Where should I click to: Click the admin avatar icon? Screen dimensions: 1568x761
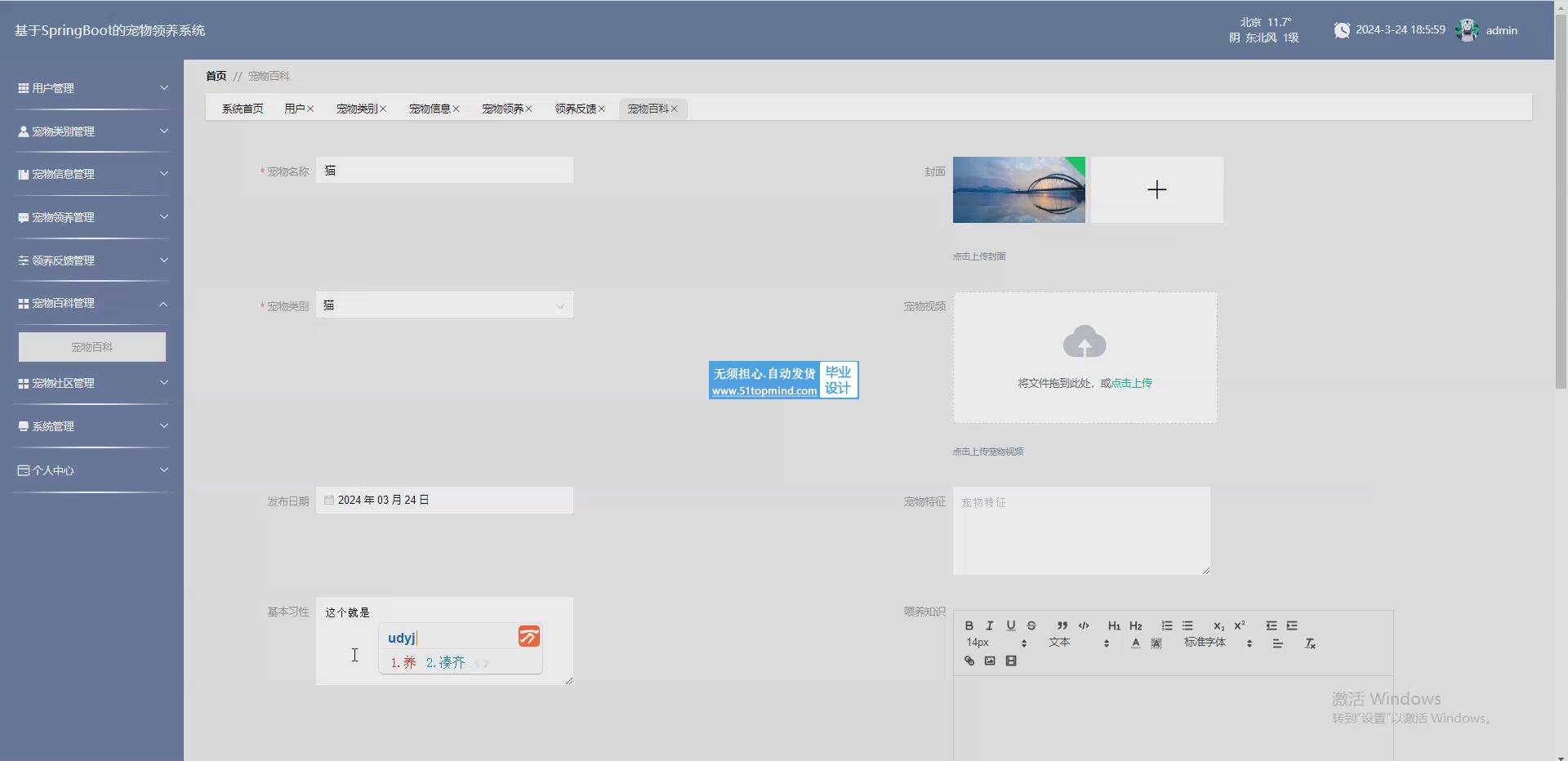click(1468, 30)
